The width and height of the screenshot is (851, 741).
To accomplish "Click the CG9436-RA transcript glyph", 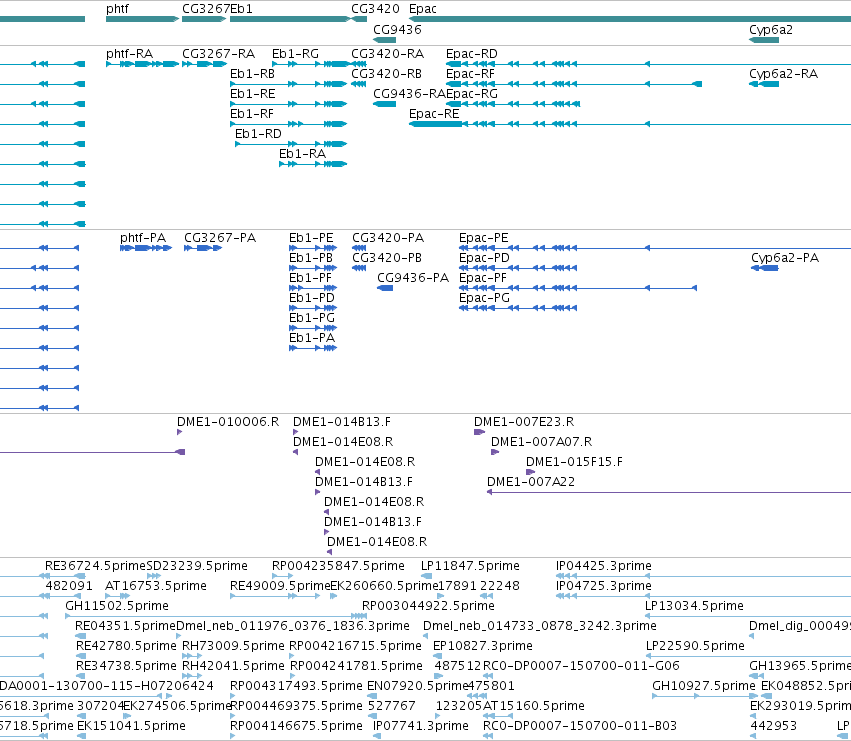I will coord(384,104).
